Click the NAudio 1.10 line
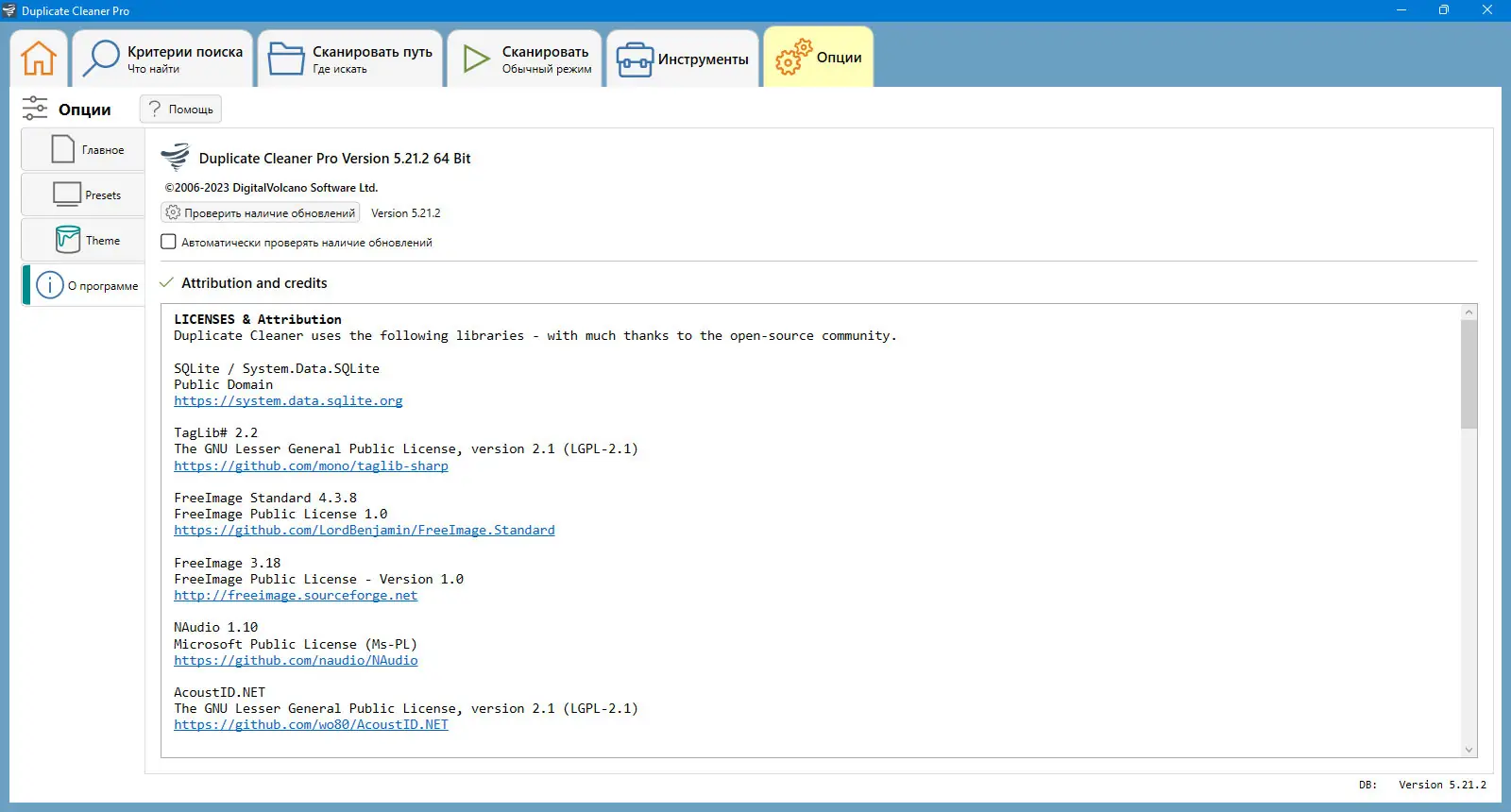The height and width of the screenshot is (812, 1511). pyautogui.click(x=215, y=627)
